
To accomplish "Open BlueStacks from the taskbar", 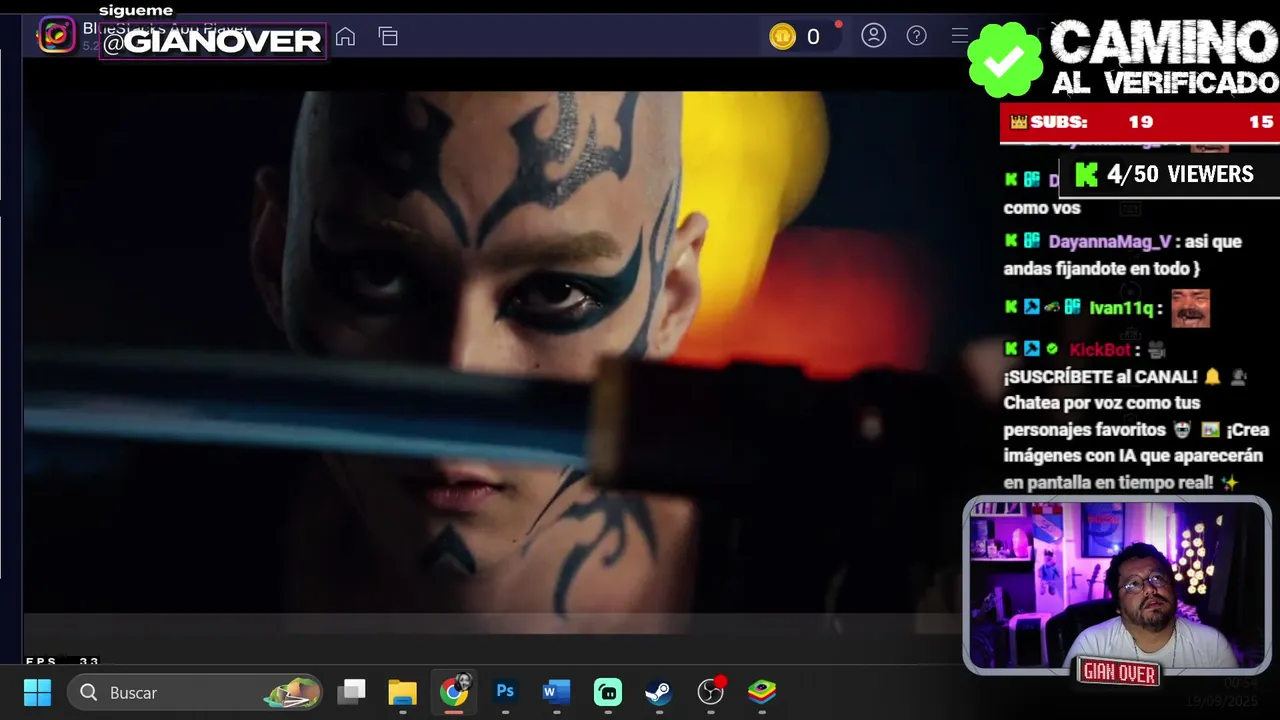I will pos(762,692).
